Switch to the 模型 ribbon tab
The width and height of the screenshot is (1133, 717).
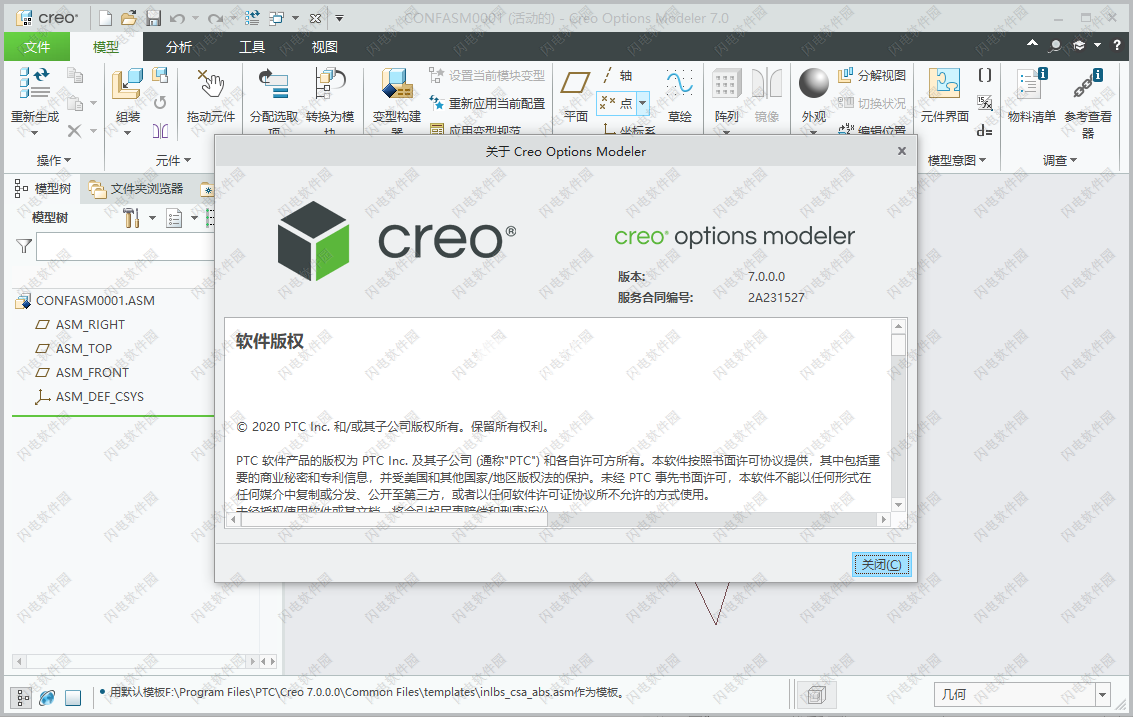(x=106, y=47)
